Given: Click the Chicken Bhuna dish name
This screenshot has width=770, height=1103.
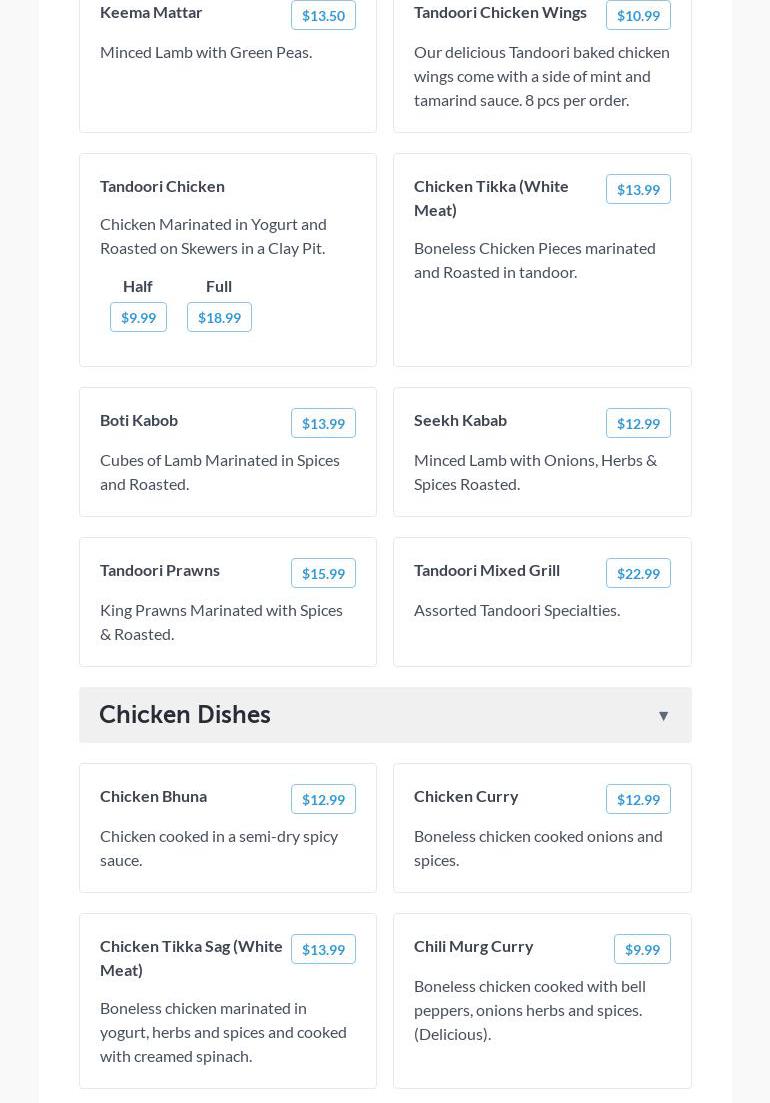Looking at the screenshot, I should click(x=153, y=796).
